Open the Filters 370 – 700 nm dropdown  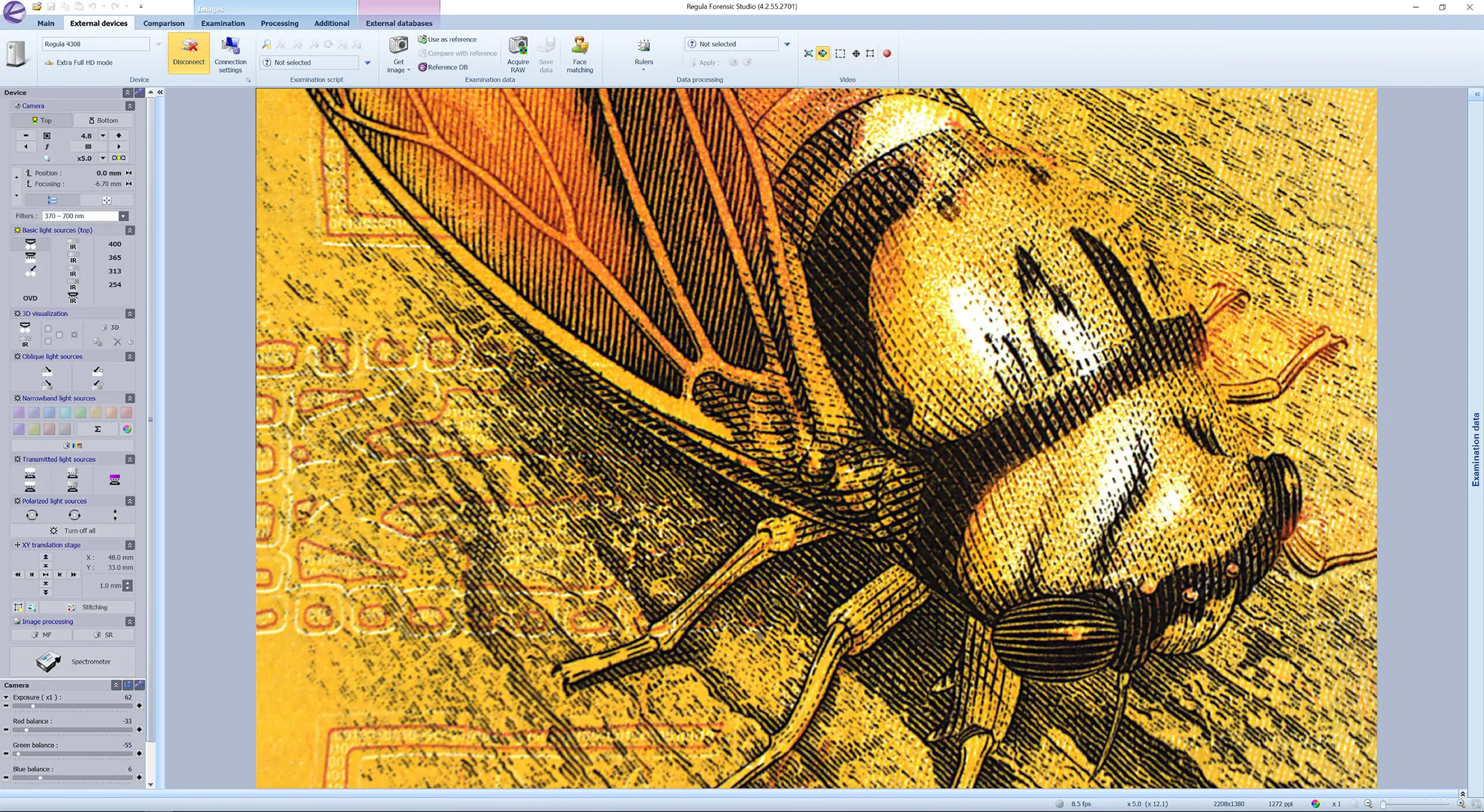click(x=123, y=216)
